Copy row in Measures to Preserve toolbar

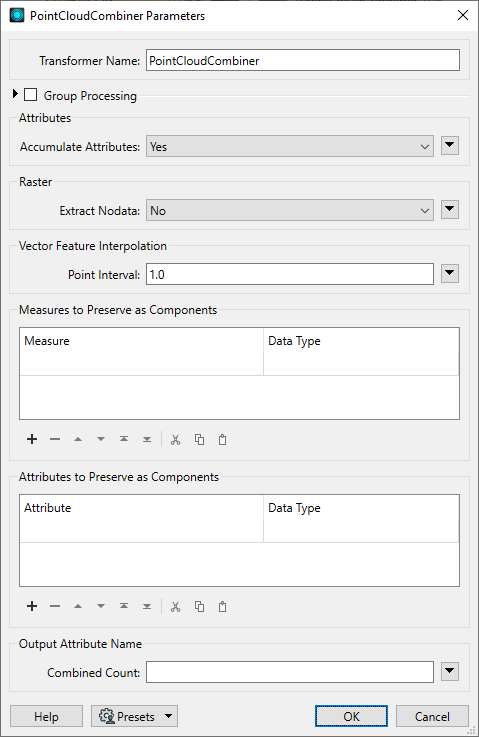(x=199, y=439)
